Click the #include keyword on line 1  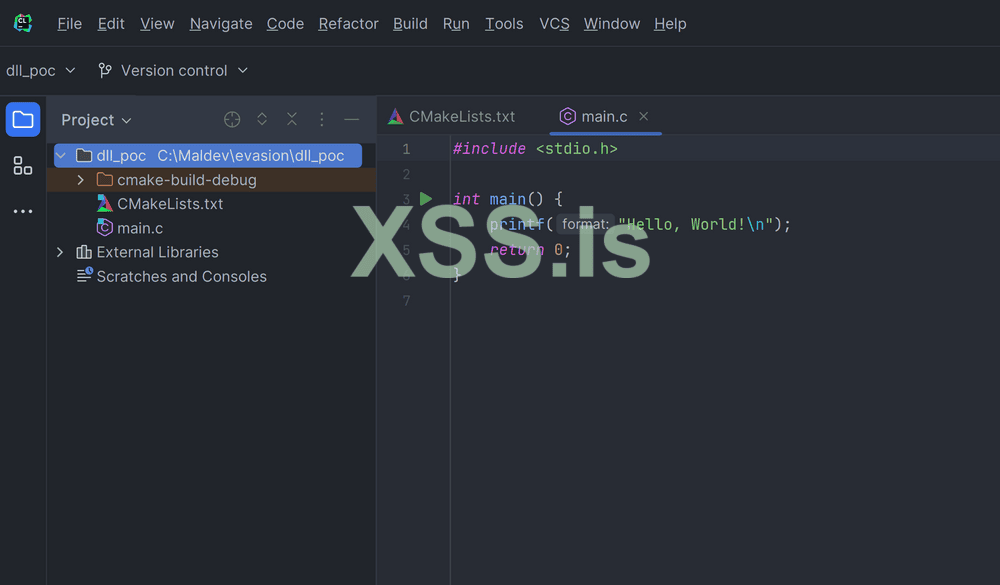pos(489,149)
